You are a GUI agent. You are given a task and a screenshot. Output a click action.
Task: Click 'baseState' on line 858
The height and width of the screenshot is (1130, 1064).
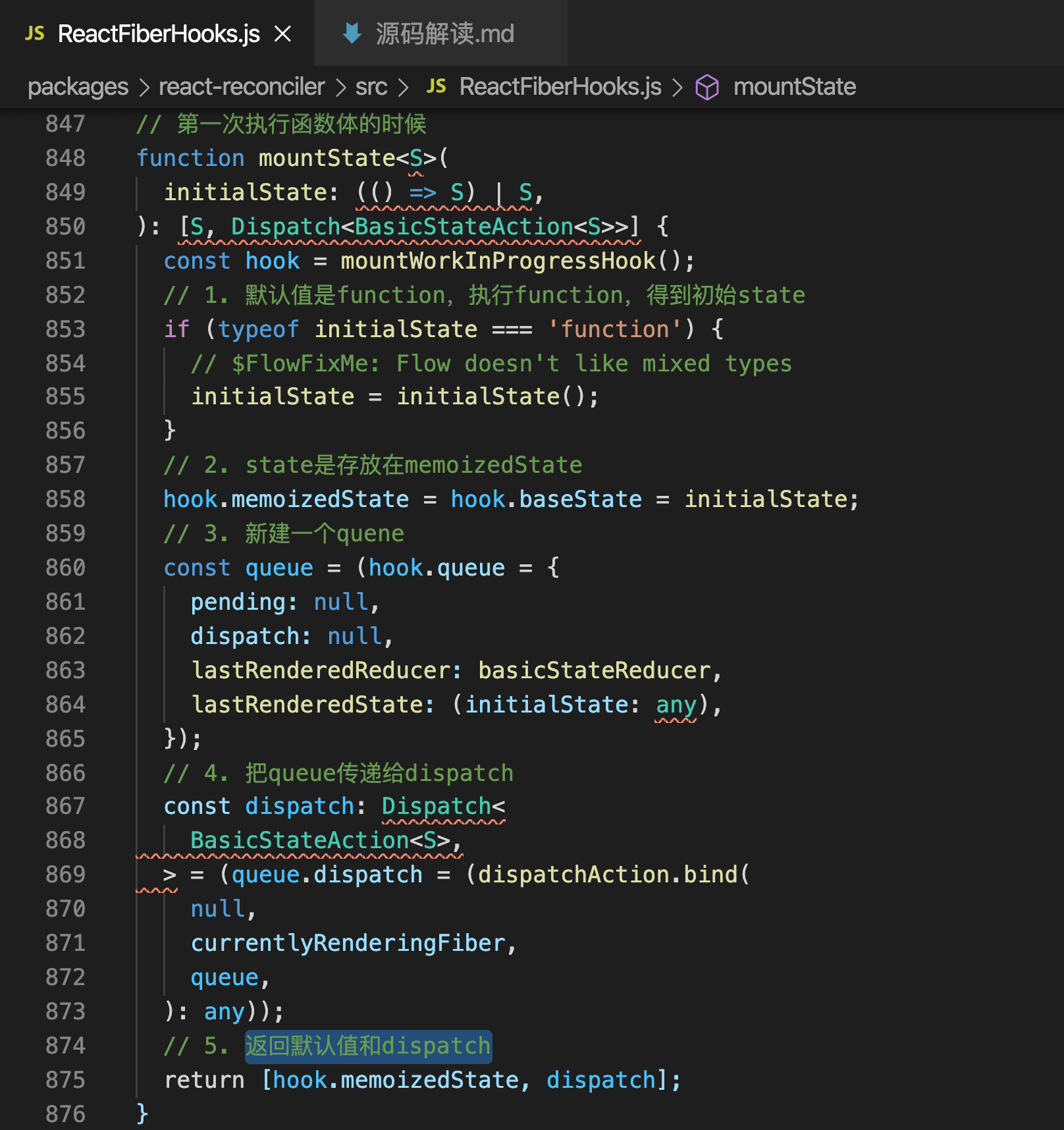pyautogui.click(x=580, y=499)
